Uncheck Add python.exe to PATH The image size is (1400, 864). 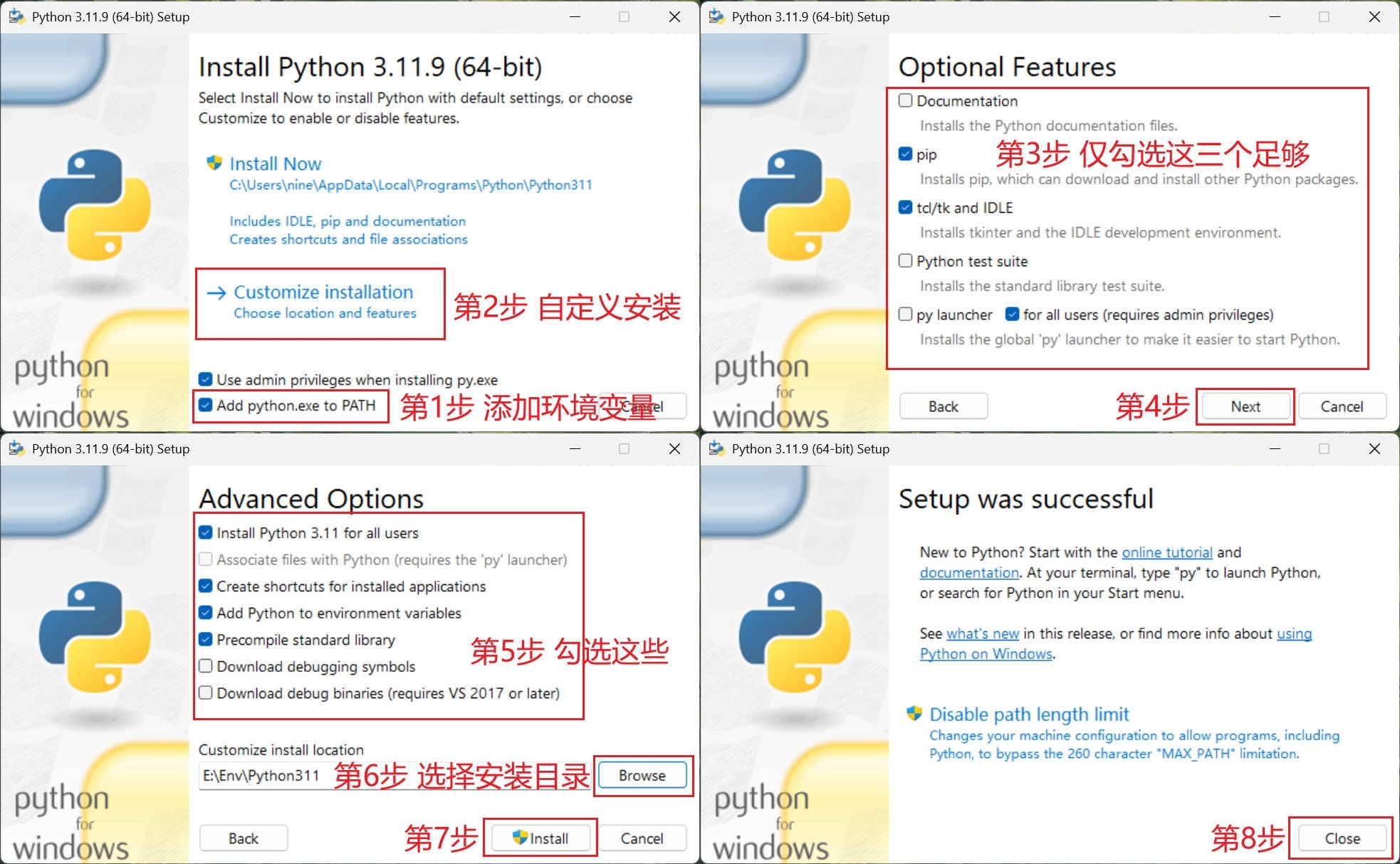[x=205, y=406]
